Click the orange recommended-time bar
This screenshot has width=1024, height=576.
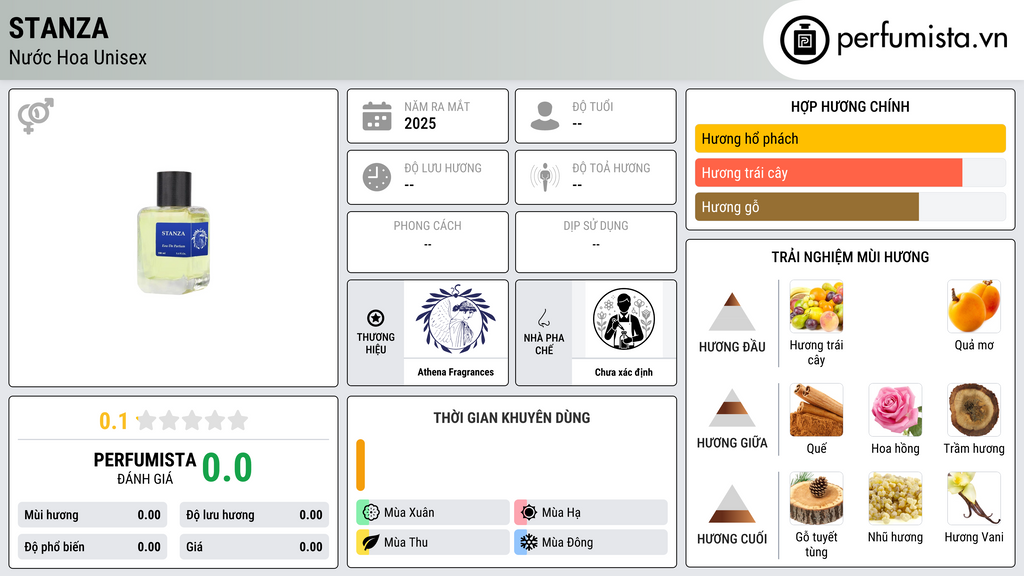(x=360, y=465)
